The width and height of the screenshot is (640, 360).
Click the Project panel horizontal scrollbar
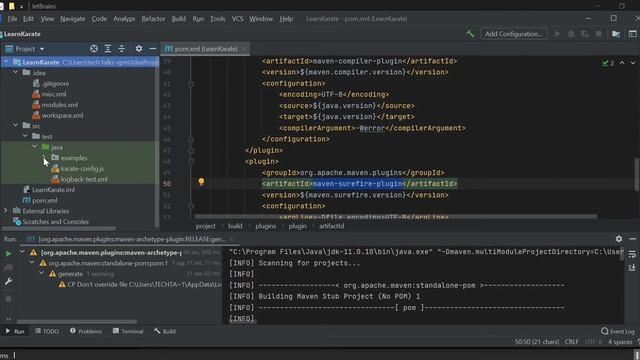(x=59, y=229)
